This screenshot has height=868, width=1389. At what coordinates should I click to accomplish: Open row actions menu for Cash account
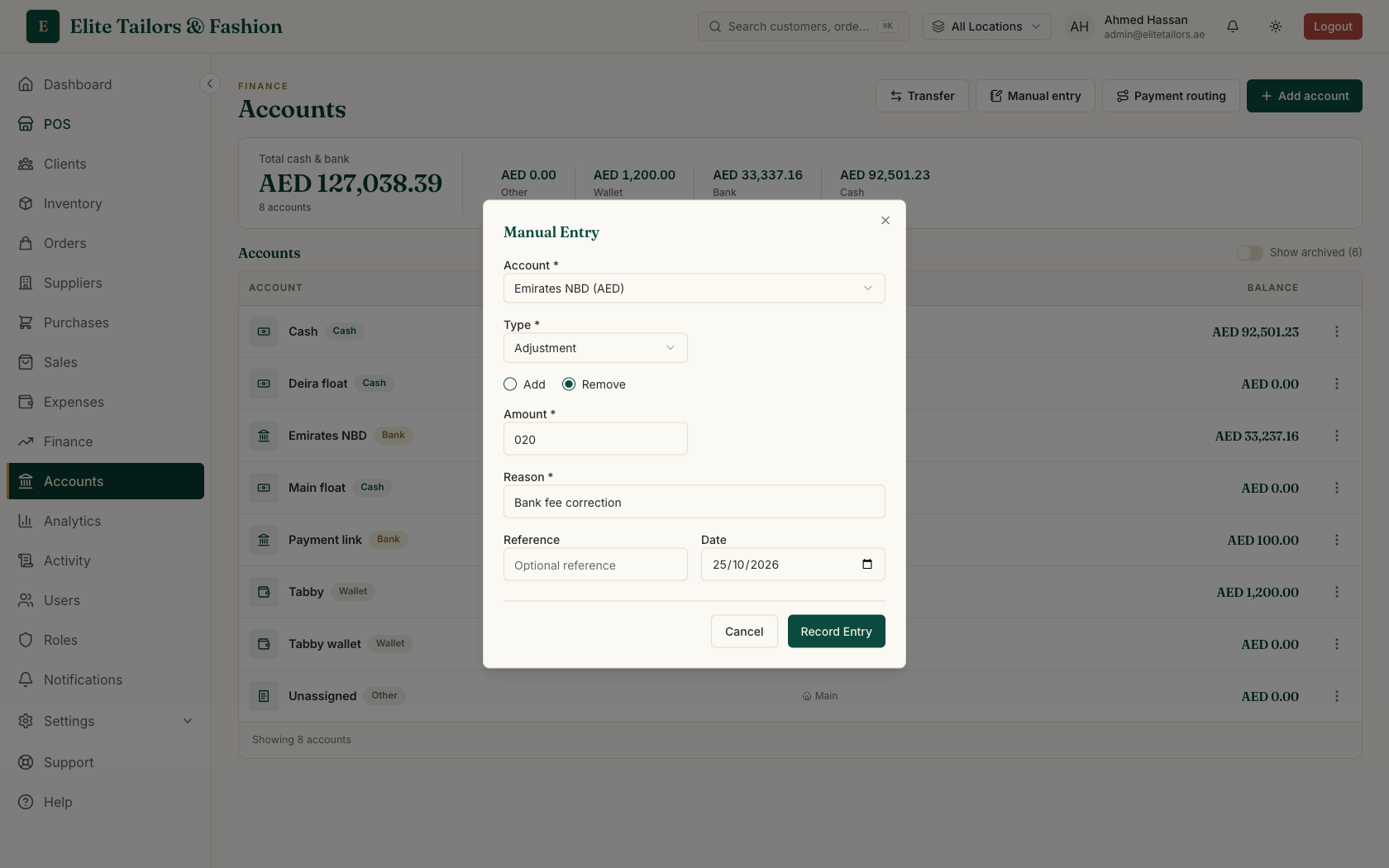pyautogui.click(x=1337, y=331)
